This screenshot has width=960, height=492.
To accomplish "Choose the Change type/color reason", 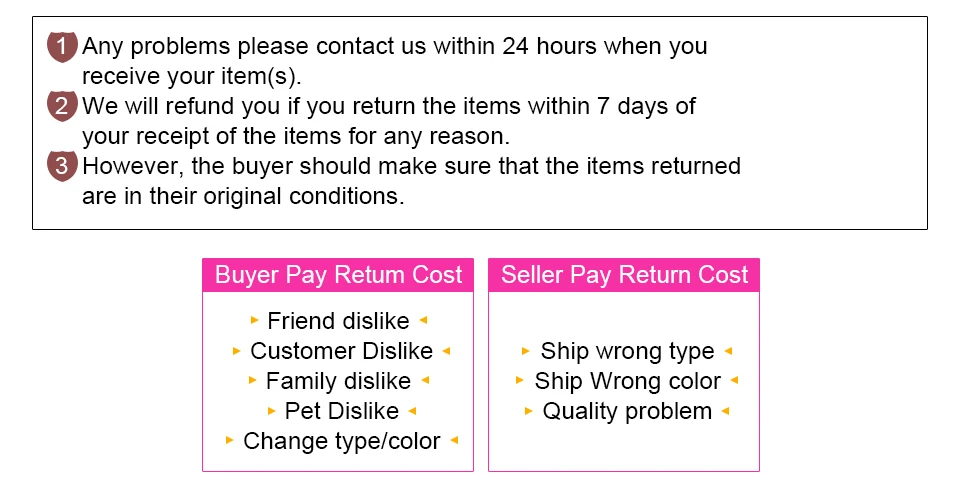I will pyautogui.click(x=342, y=441).
